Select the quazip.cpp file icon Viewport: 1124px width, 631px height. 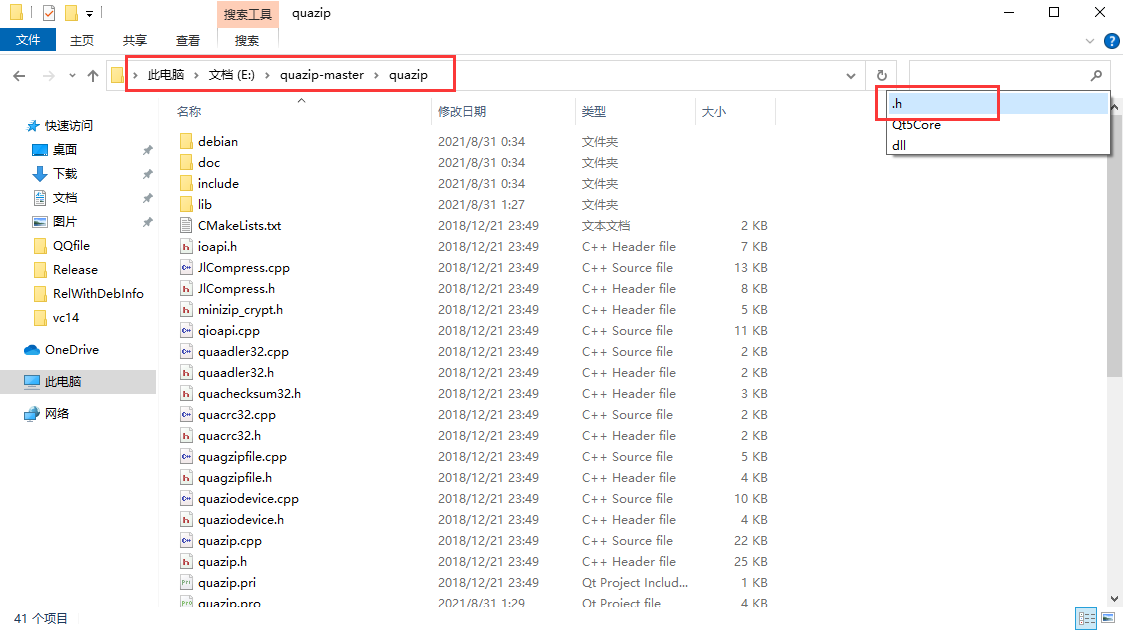tap(186, 541)
